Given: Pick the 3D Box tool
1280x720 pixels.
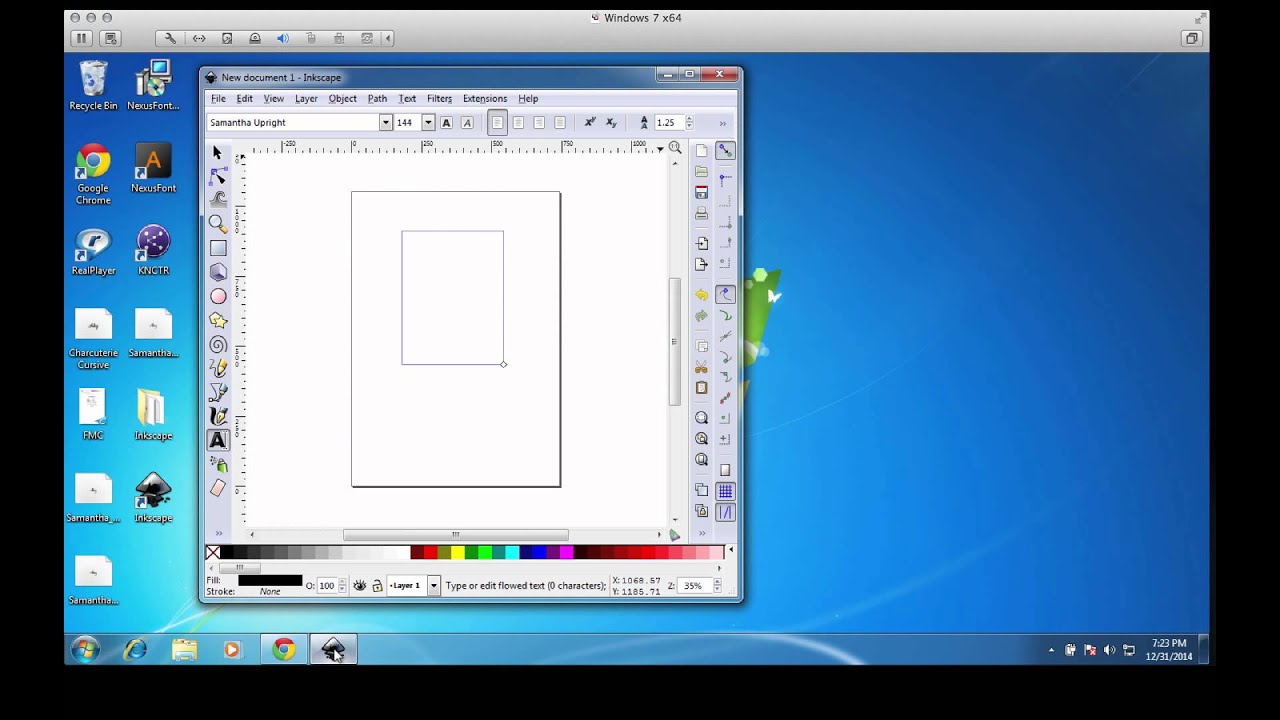Looking at the screenshot, I should tap(218, 272).
